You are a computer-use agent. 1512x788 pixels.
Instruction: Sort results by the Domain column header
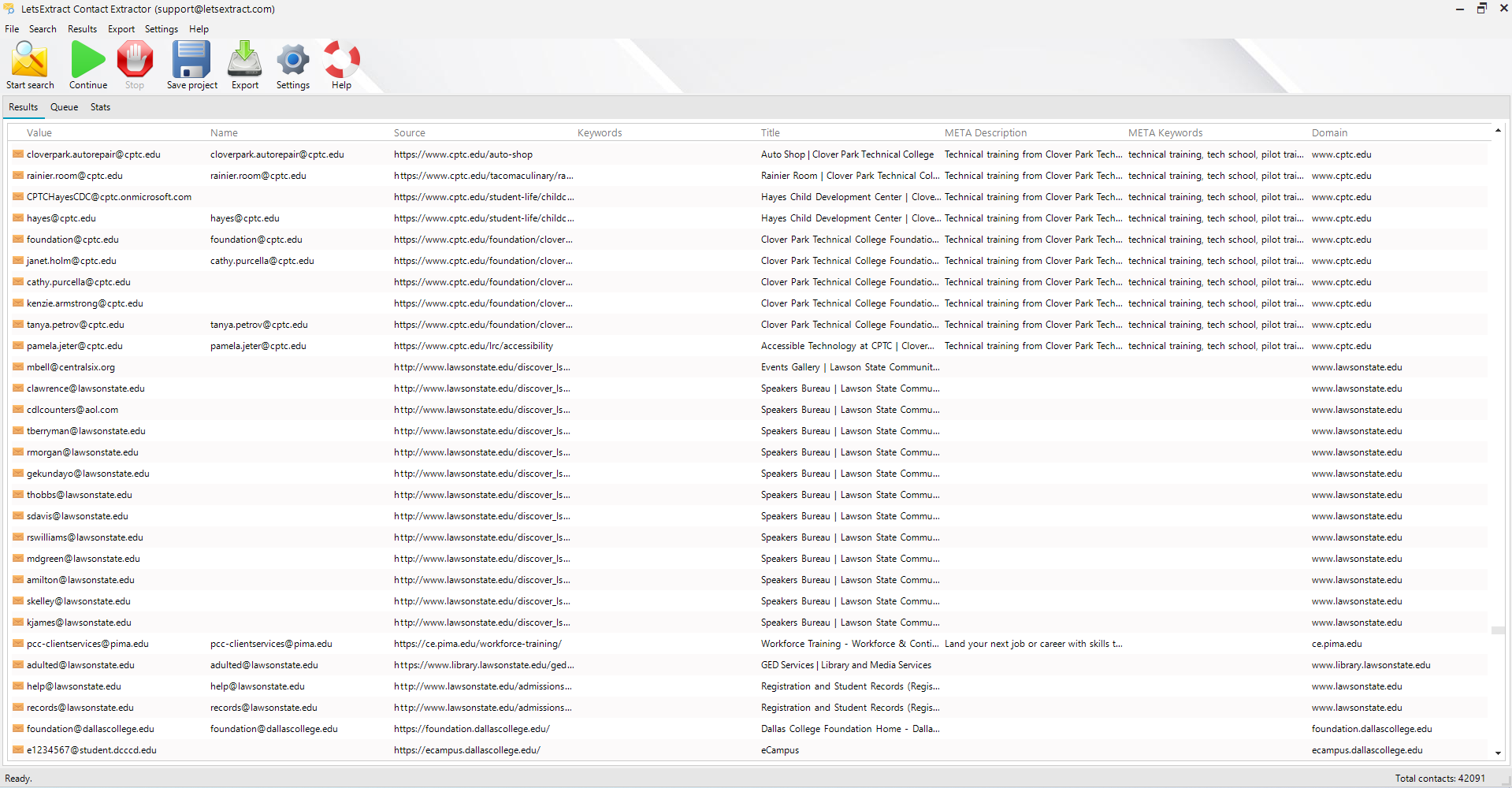tap(1329, 132)
